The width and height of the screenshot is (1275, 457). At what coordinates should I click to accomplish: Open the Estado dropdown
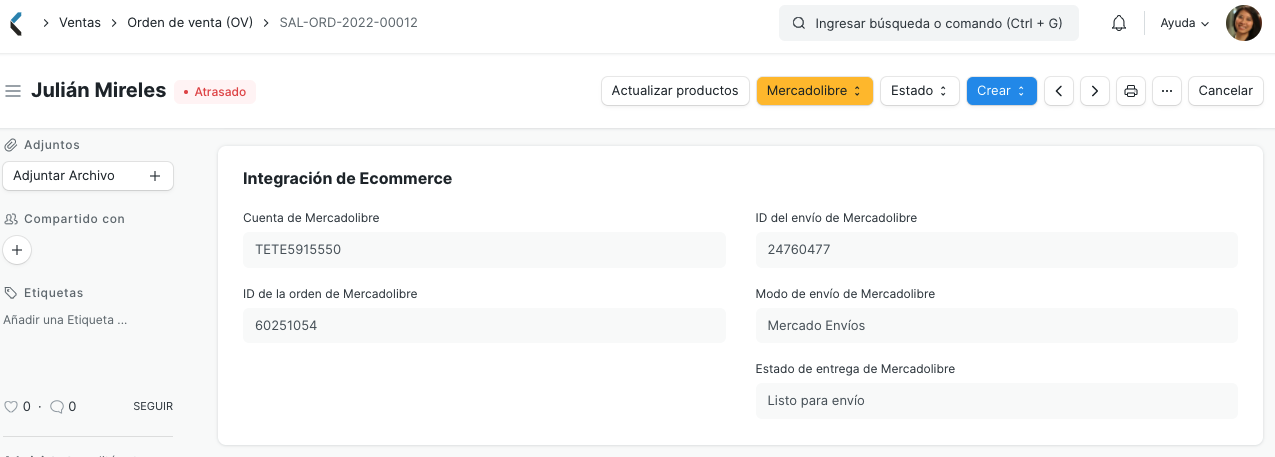coord(920,91)
